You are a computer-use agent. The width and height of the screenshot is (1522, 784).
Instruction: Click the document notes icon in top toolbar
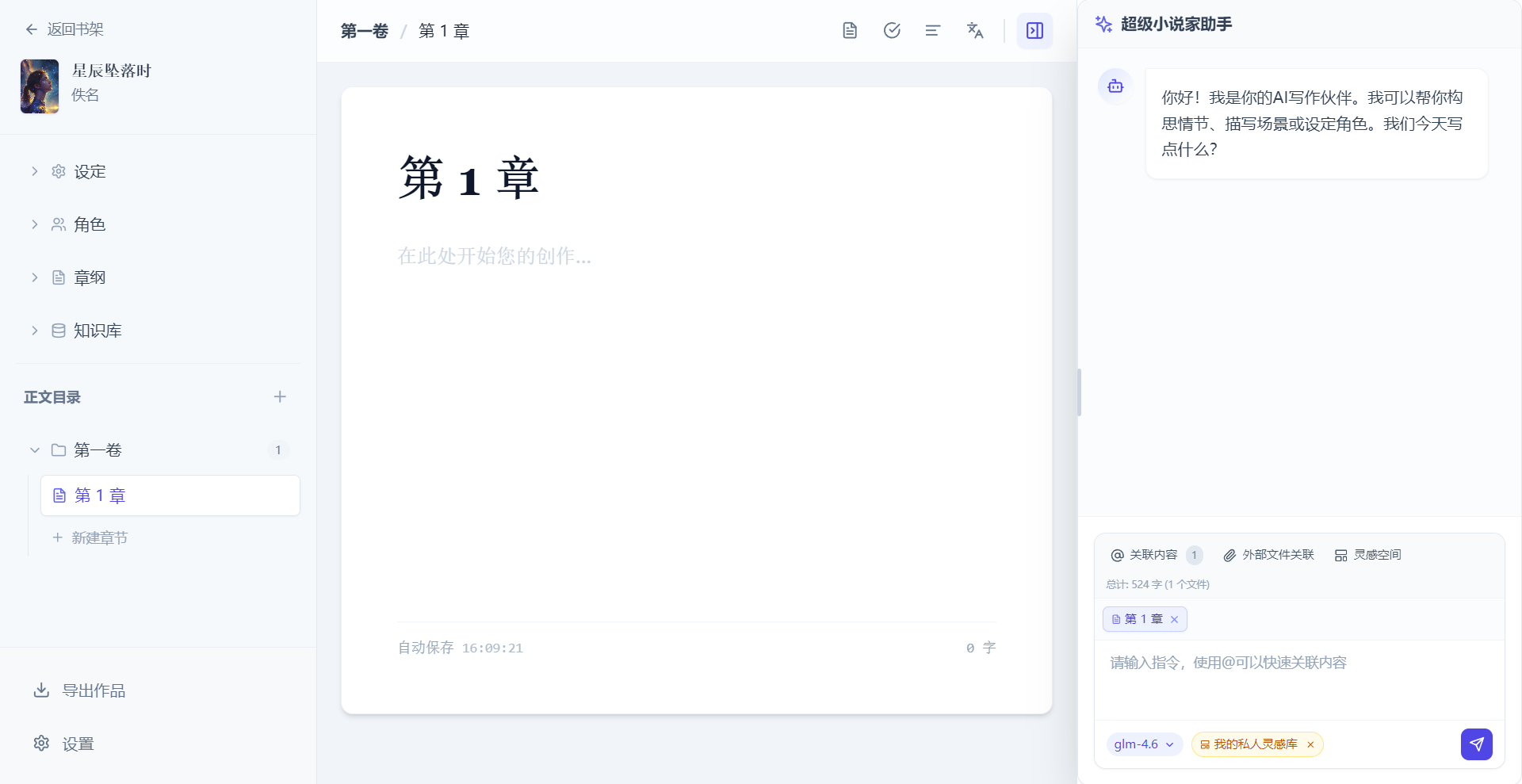click(x=850, y=31)
